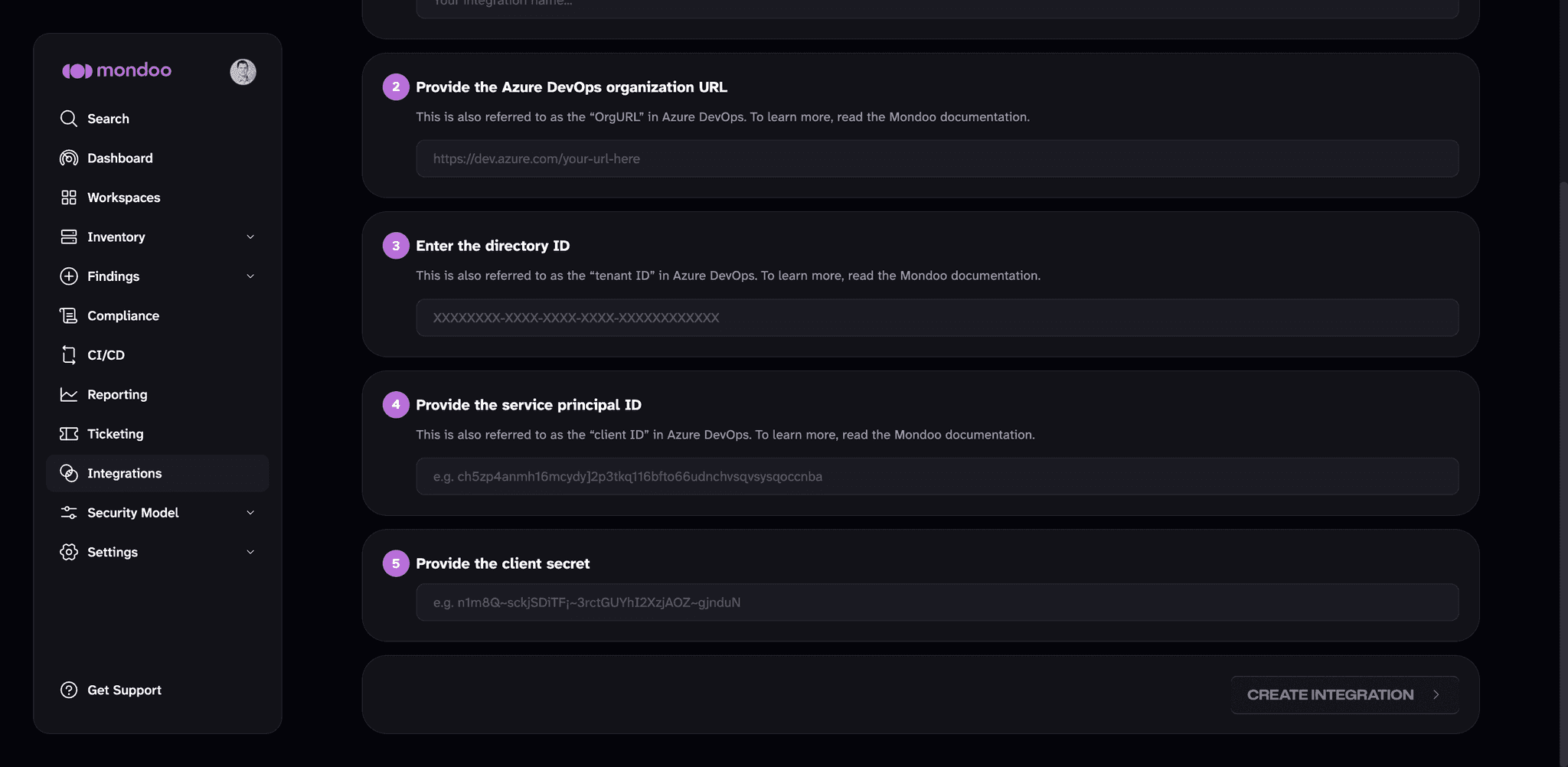
Task: Click the Get Support help icon
Action: [x=69, y=690]
